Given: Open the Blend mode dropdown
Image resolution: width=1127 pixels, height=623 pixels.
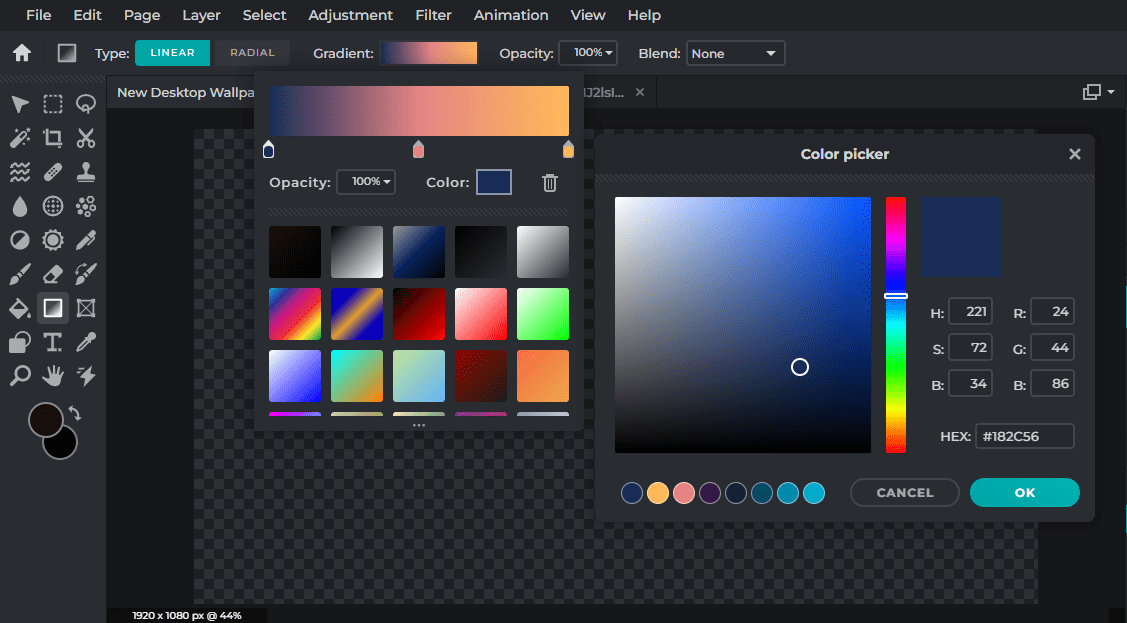Looking at the screenshot, I should 735,52.
